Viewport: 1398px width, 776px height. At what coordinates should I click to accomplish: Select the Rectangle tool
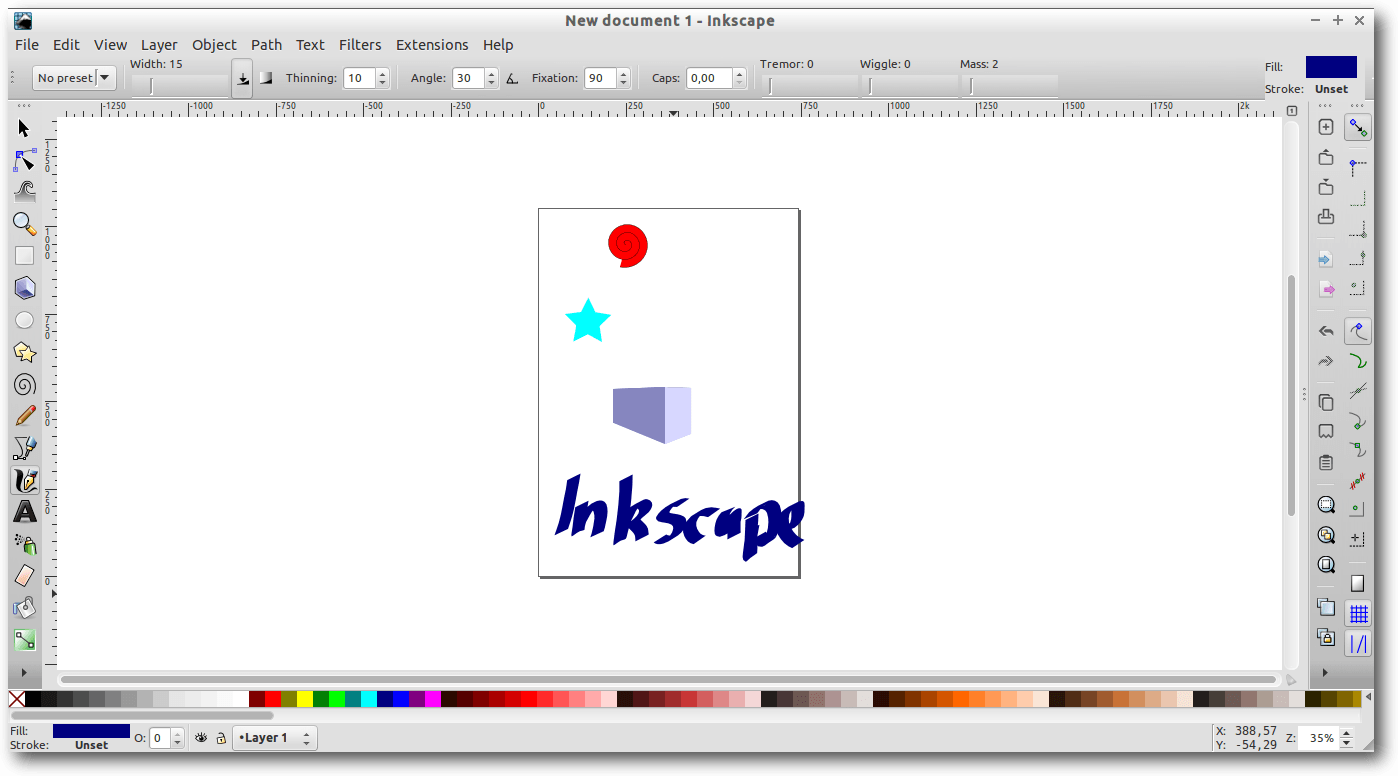pyautogui.click(x=25, y=256)
